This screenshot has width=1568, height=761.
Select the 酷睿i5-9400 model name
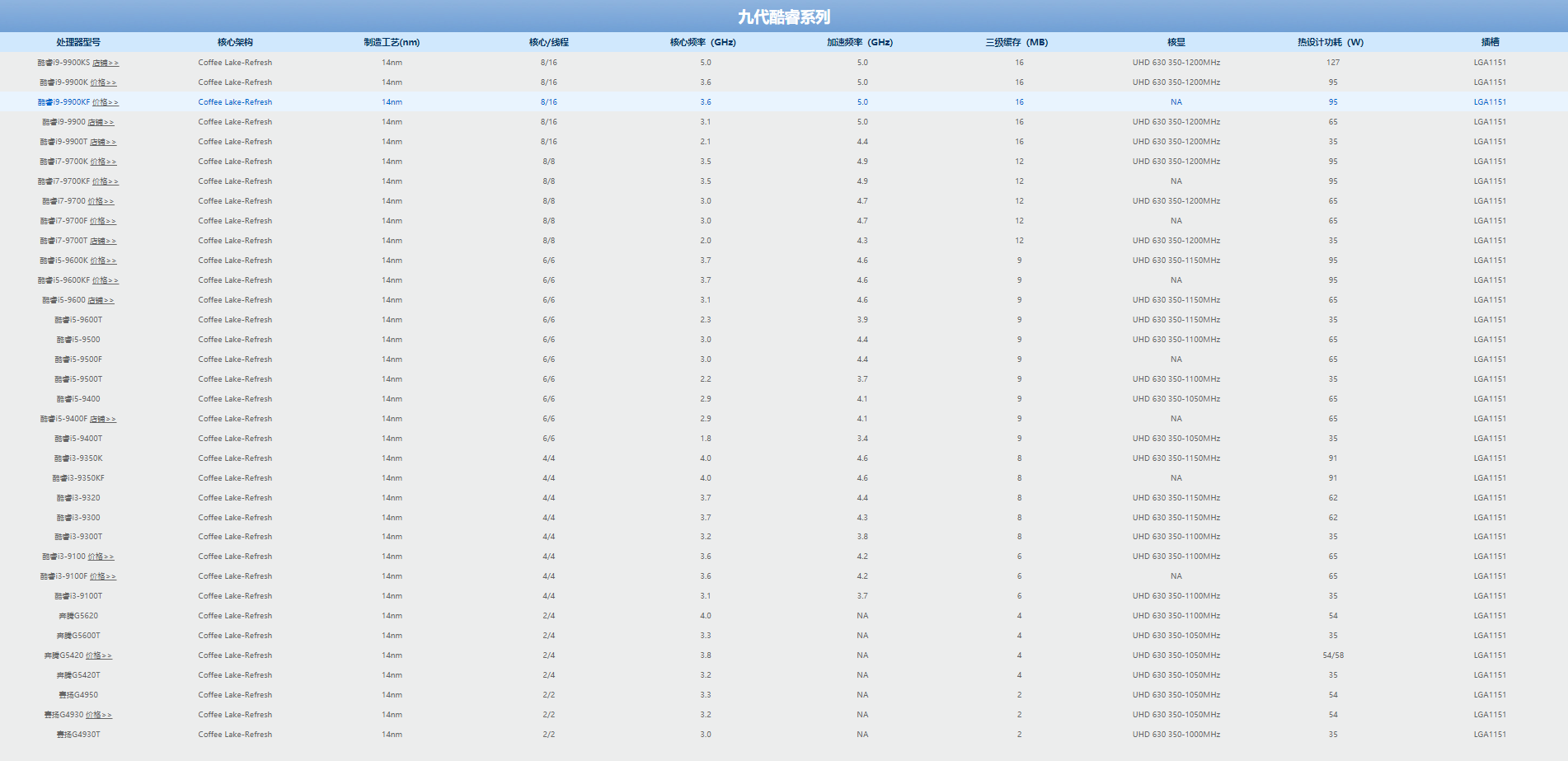click(x=78, y=399)
